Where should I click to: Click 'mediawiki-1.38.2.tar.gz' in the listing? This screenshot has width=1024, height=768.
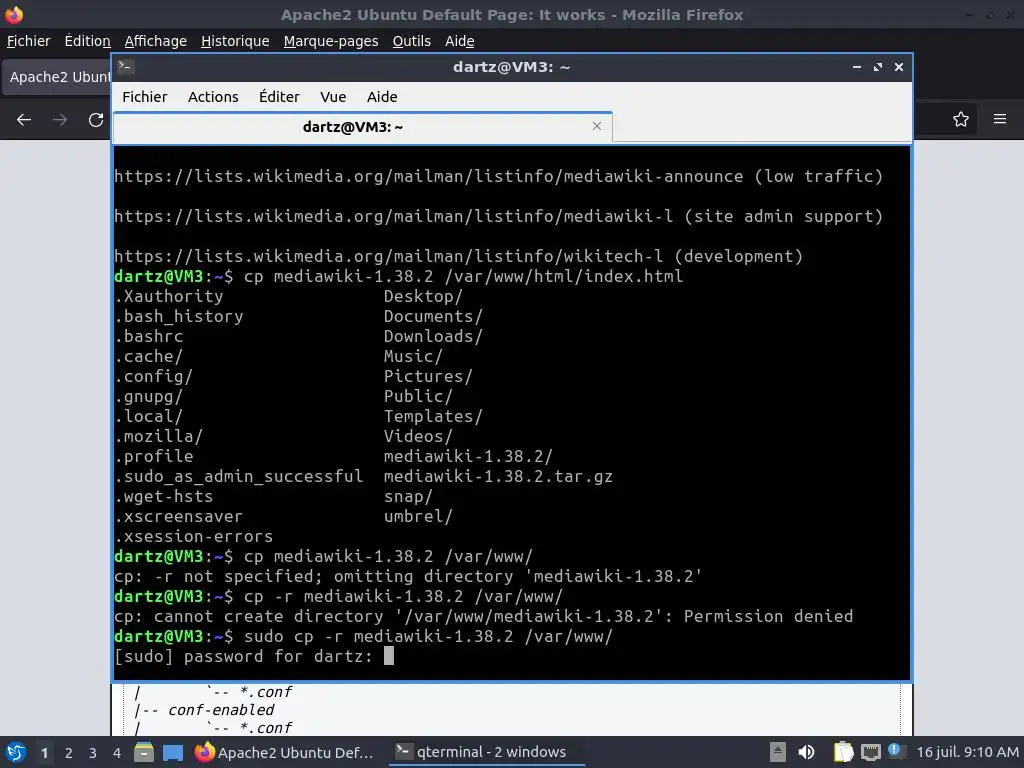pyautogui.click(x=498, y=476)
